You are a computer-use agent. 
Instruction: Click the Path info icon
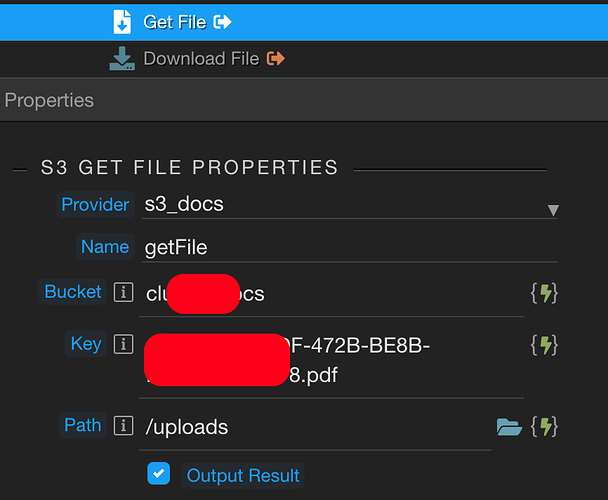tap(124, 426)
